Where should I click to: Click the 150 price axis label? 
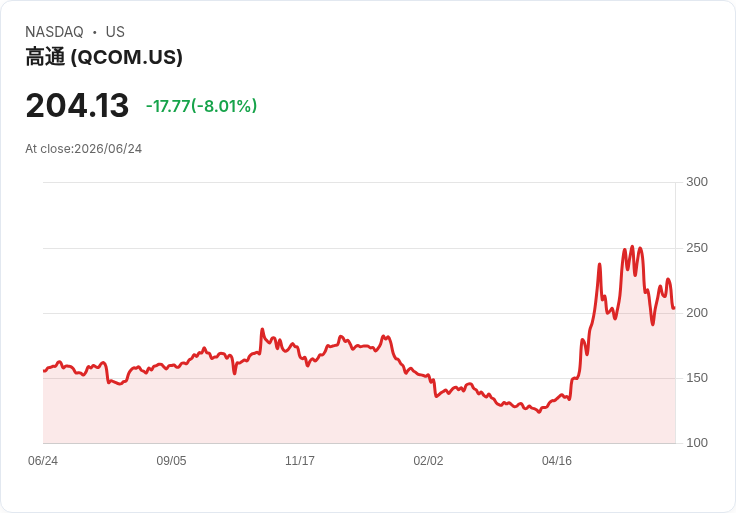[697, 378]
